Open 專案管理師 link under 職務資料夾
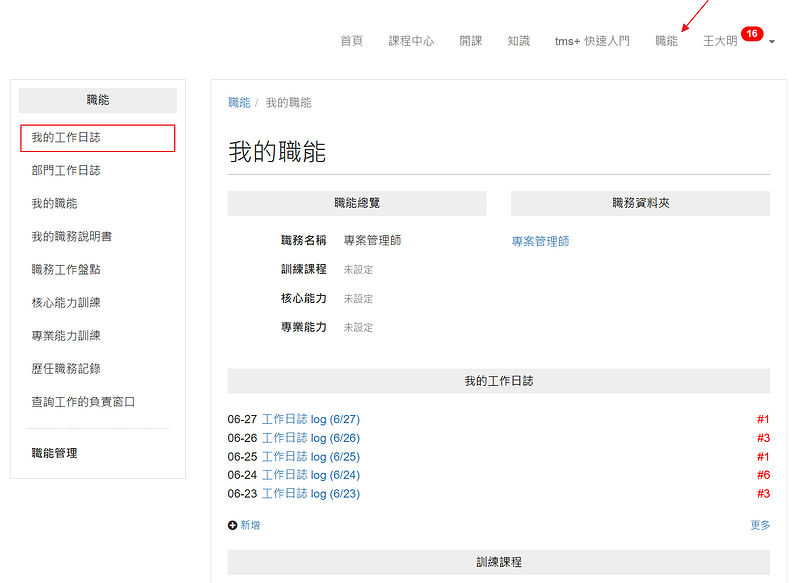The width and height of the screenshot is (800, 583). pyautogui.click(x=540, y=241)
